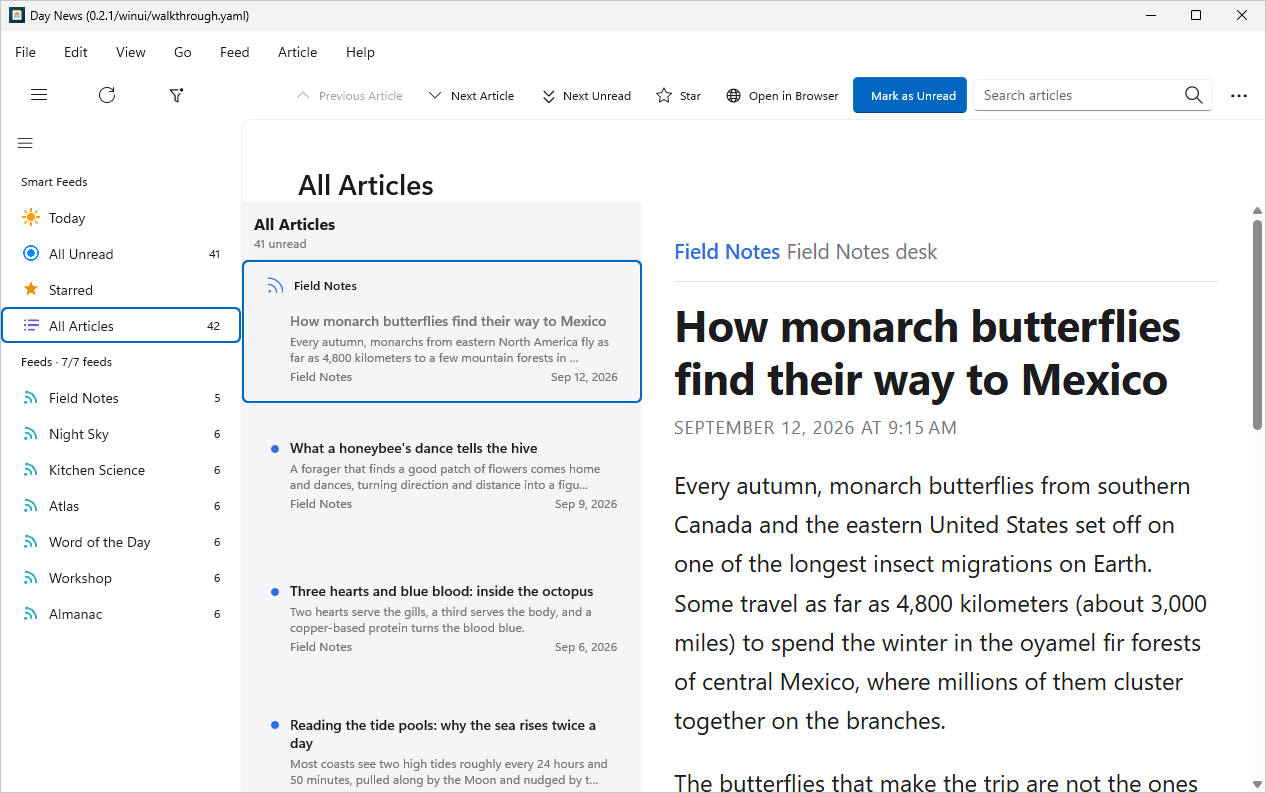Open the File menu
Image resolution: width=1266 pixels, height=793 pixels.
pyautogui.click(x=25, y=52)
